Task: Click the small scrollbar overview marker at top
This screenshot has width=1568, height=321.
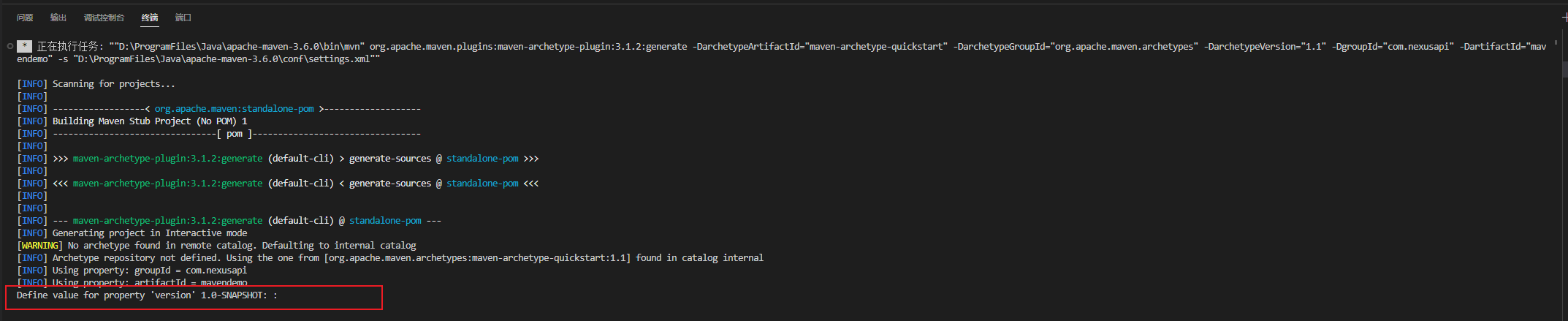Action: 1556,42
